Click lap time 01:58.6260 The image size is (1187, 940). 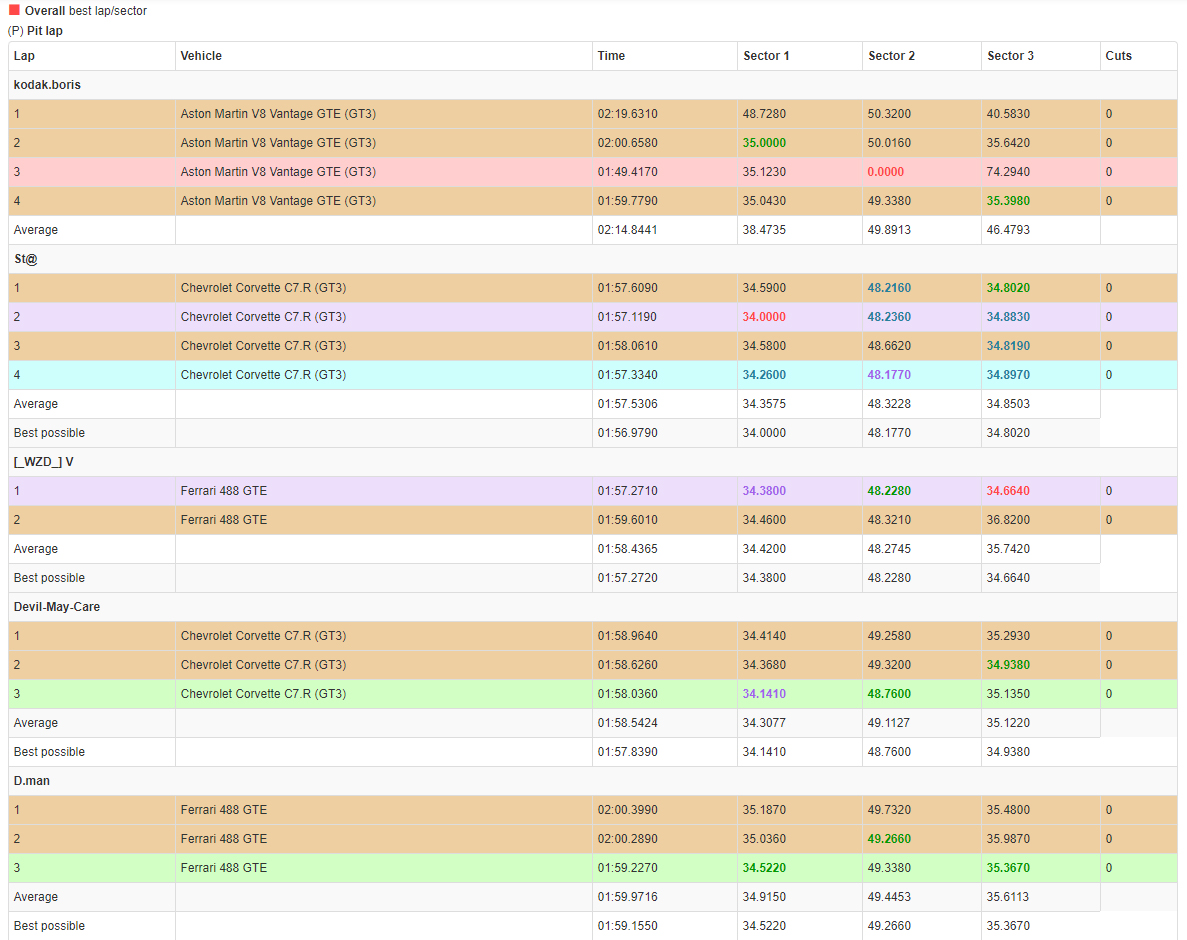tap(628, 665)
